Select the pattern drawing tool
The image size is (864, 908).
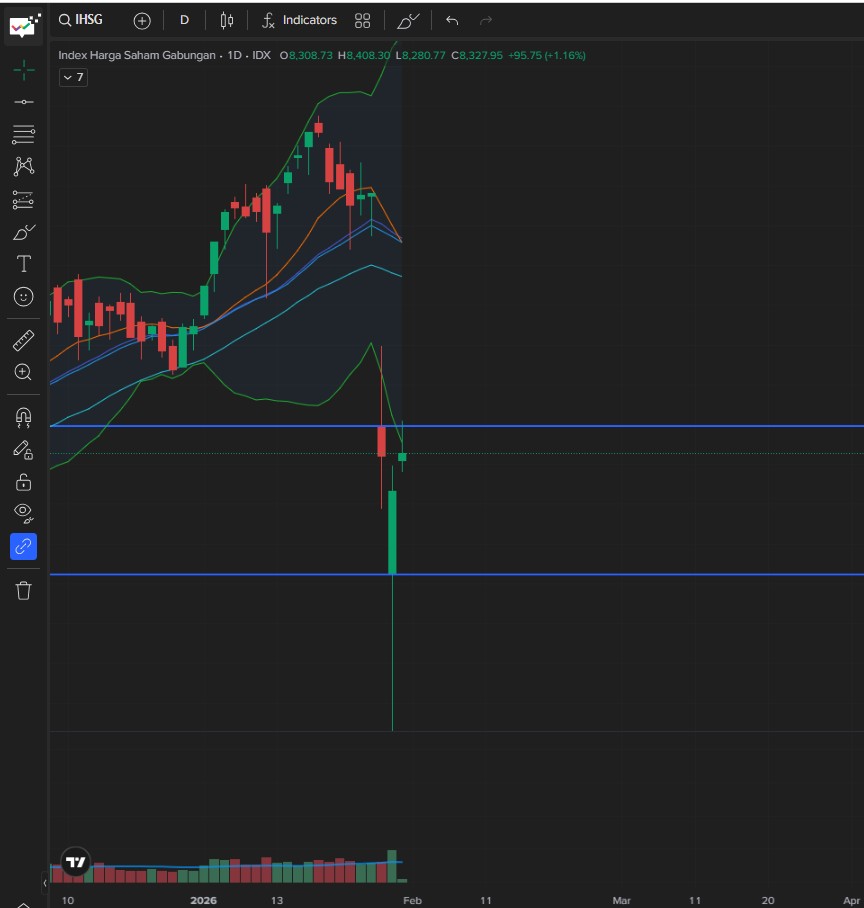click(24, 167)
